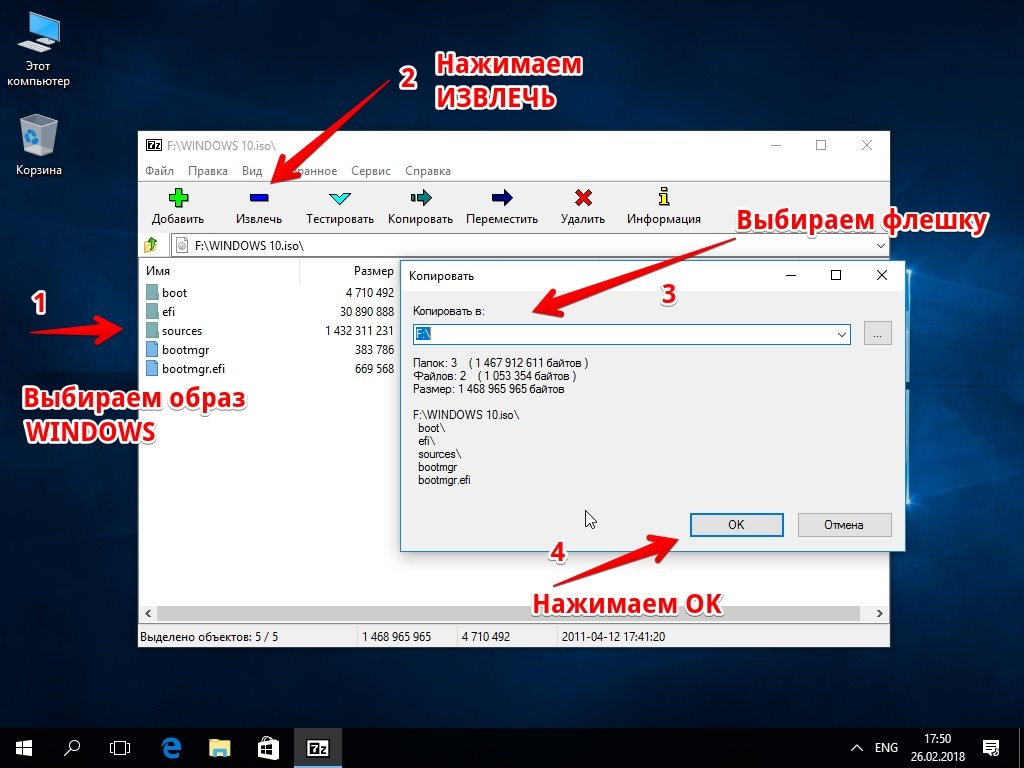Select the boot row name
The width and height of the screenshot is (1024, 768).
[x=174, y=293]
